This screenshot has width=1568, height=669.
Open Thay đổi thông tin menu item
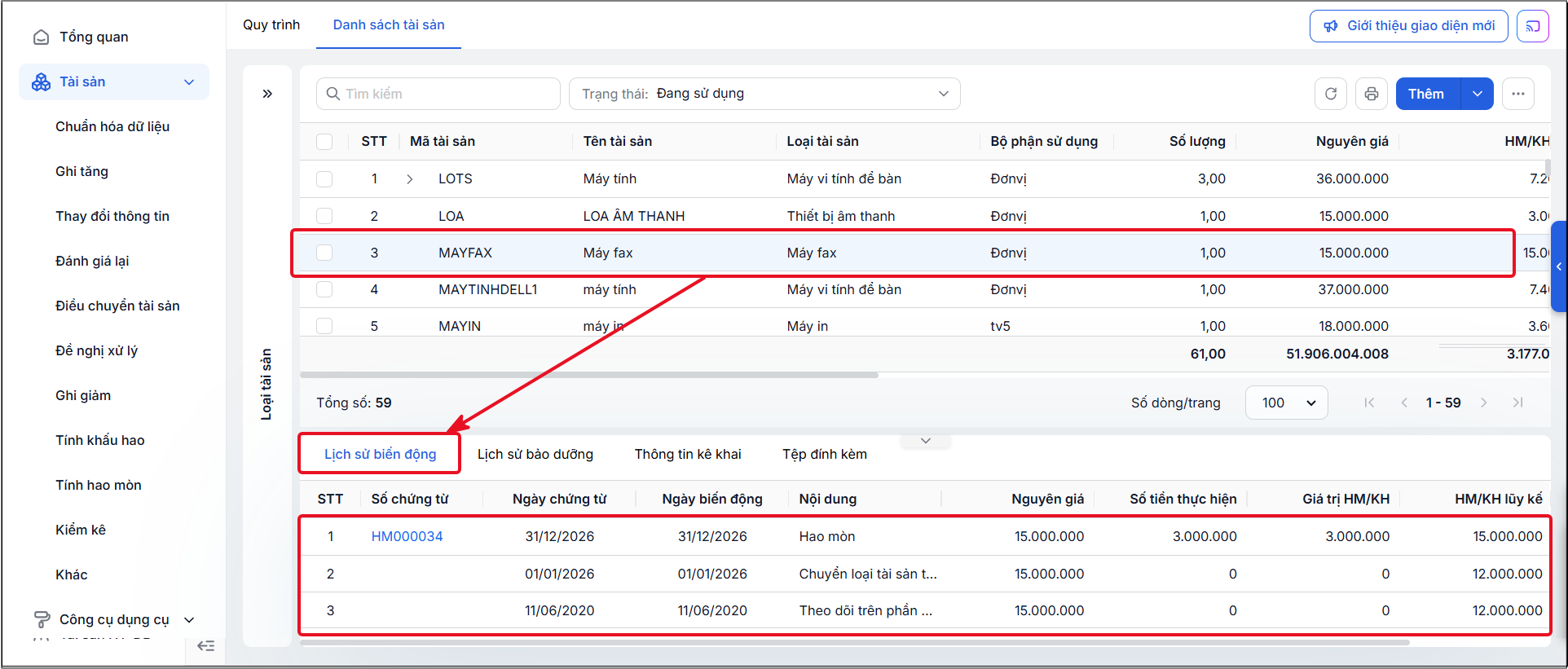click(x=112, y=217)
